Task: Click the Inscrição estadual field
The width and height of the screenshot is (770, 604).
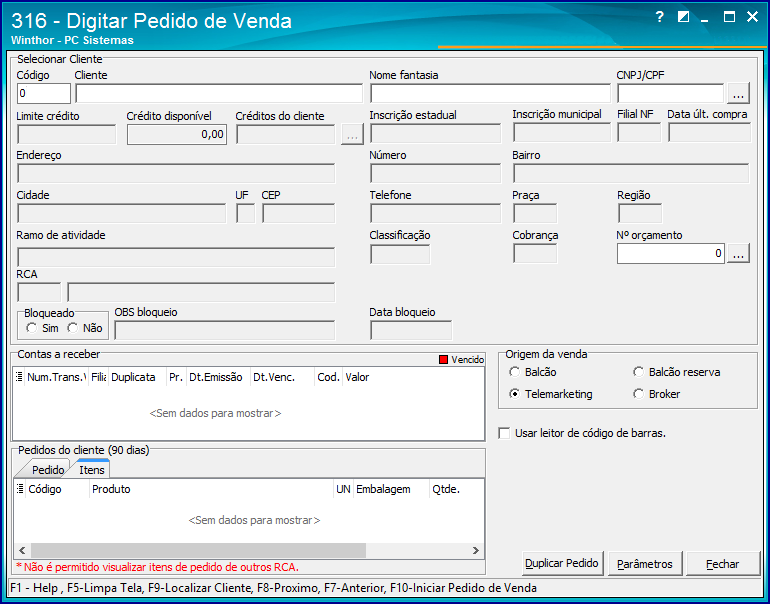Action: tap(436, 134)
